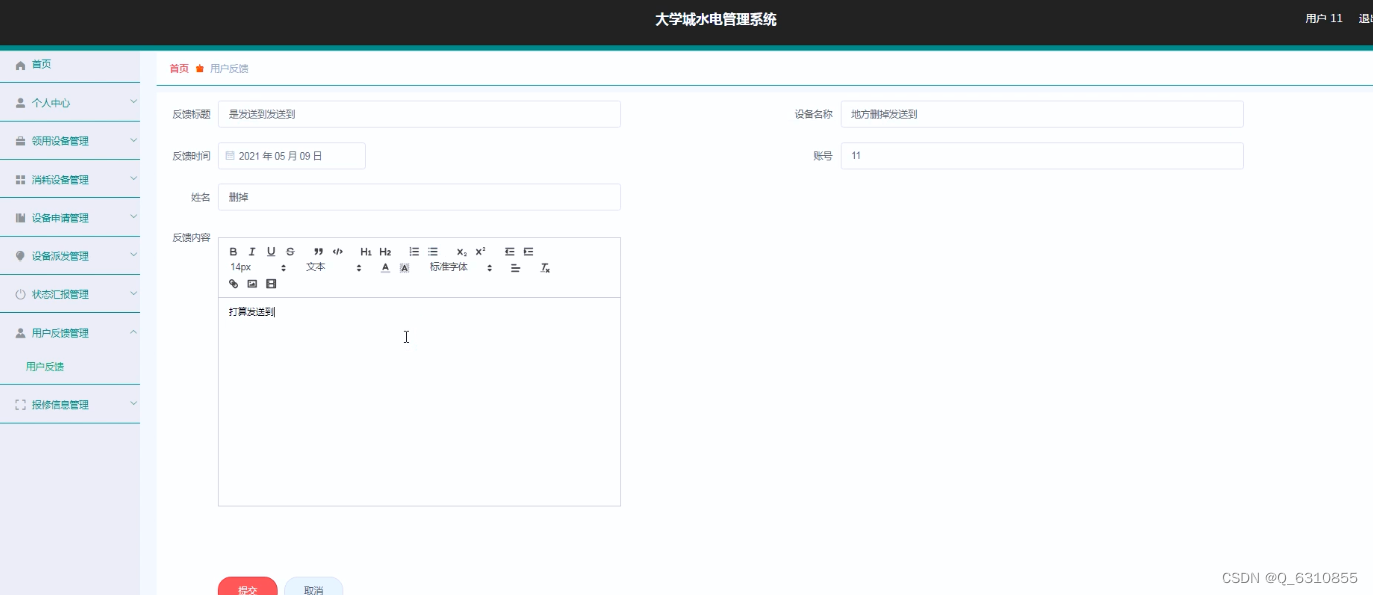1373x595 pixels.
Task: Click the 首页 breadcrumb link
Action: pos(179,69)
